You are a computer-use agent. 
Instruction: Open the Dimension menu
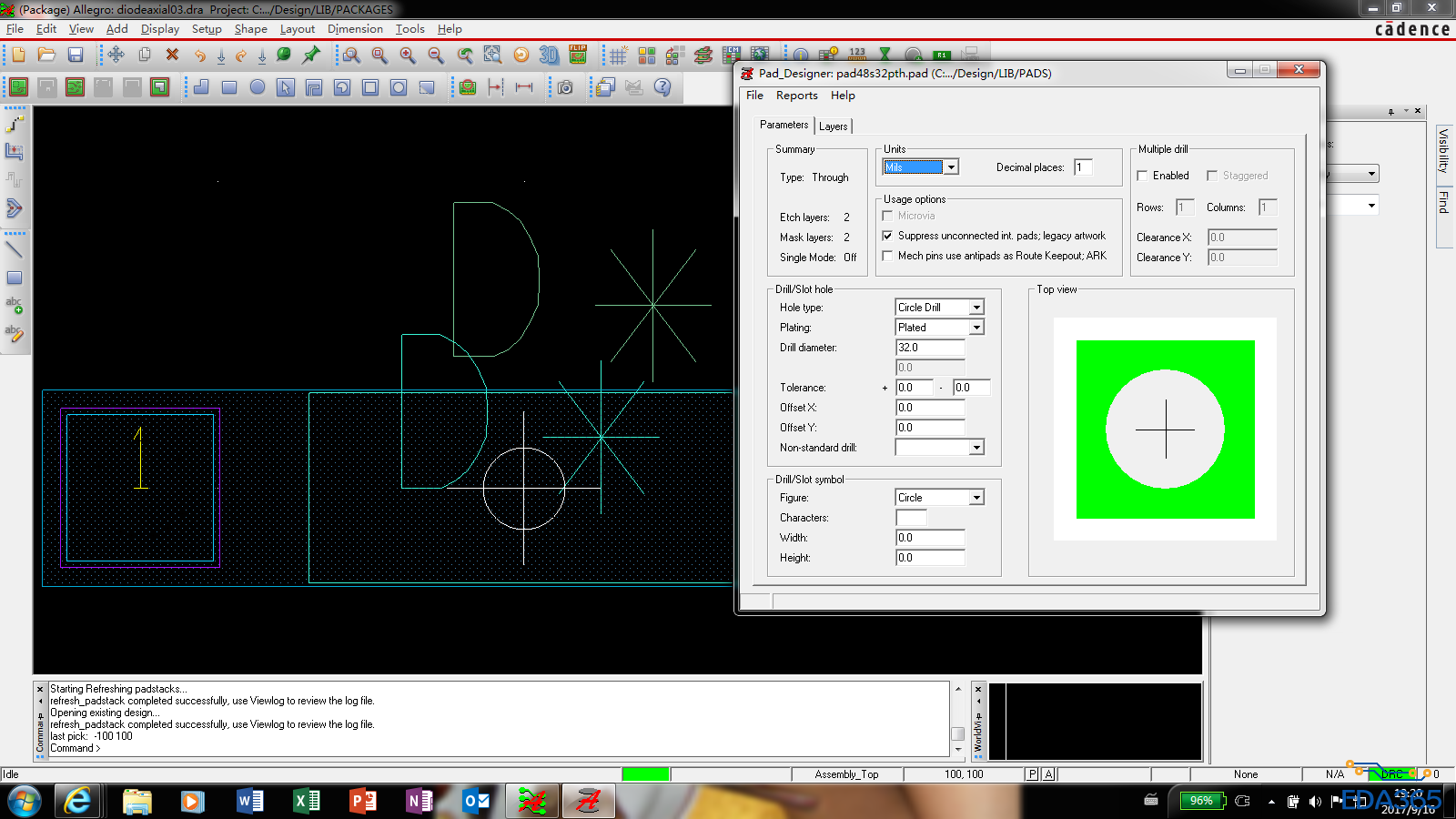pos(355,29)
